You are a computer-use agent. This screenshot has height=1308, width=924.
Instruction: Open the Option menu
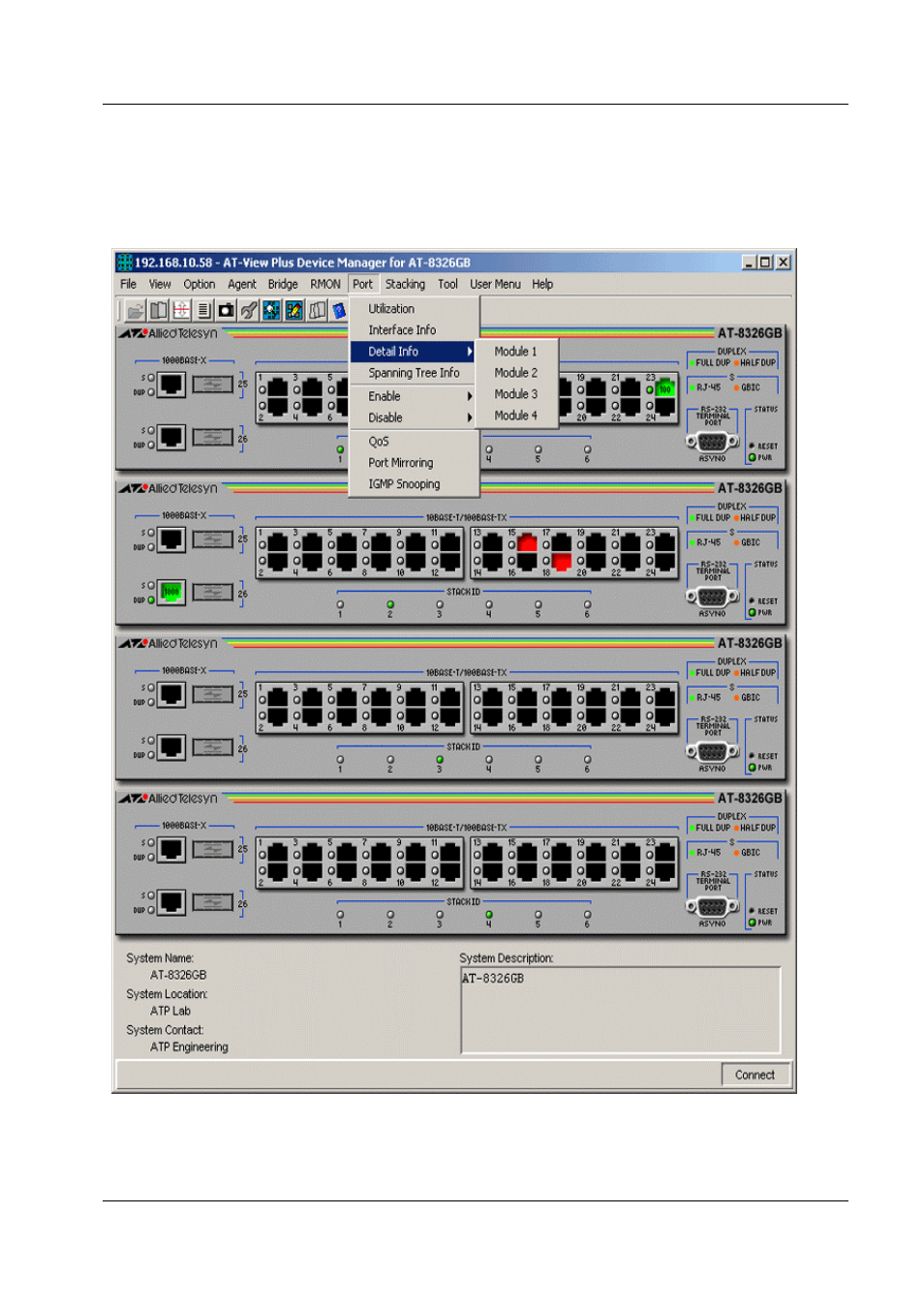[200, 284]
